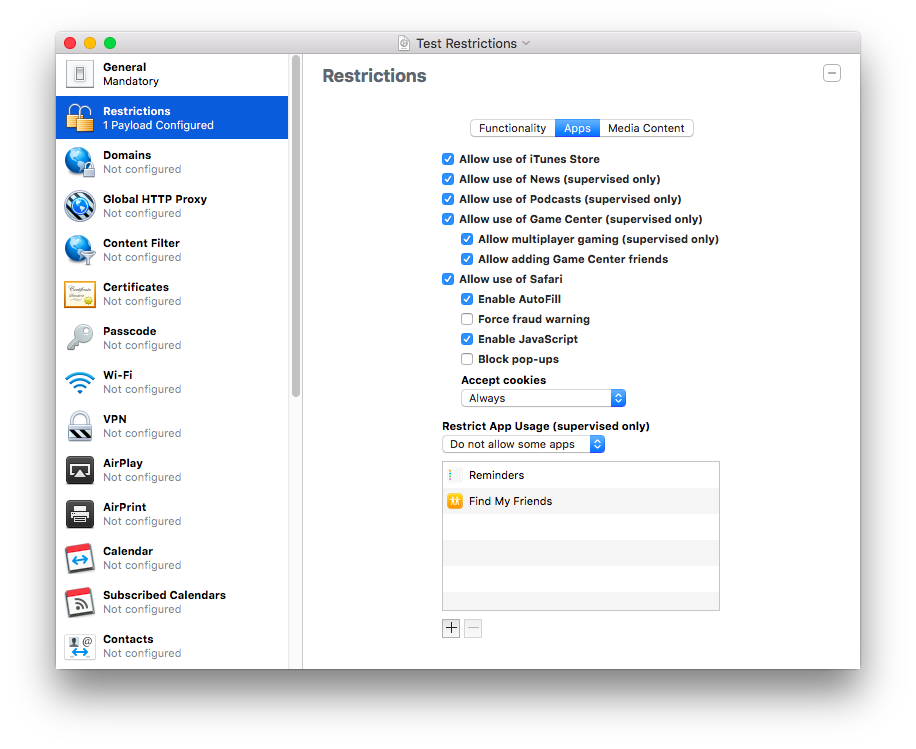916x749 pixels.
Task: Open the Domains globe icon
Action: (79, 162)
